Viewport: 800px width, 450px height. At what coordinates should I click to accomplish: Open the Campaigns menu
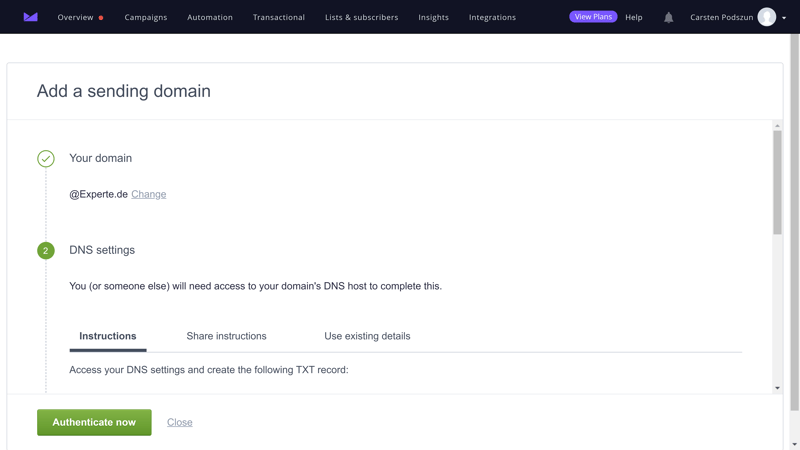point(146,17)
